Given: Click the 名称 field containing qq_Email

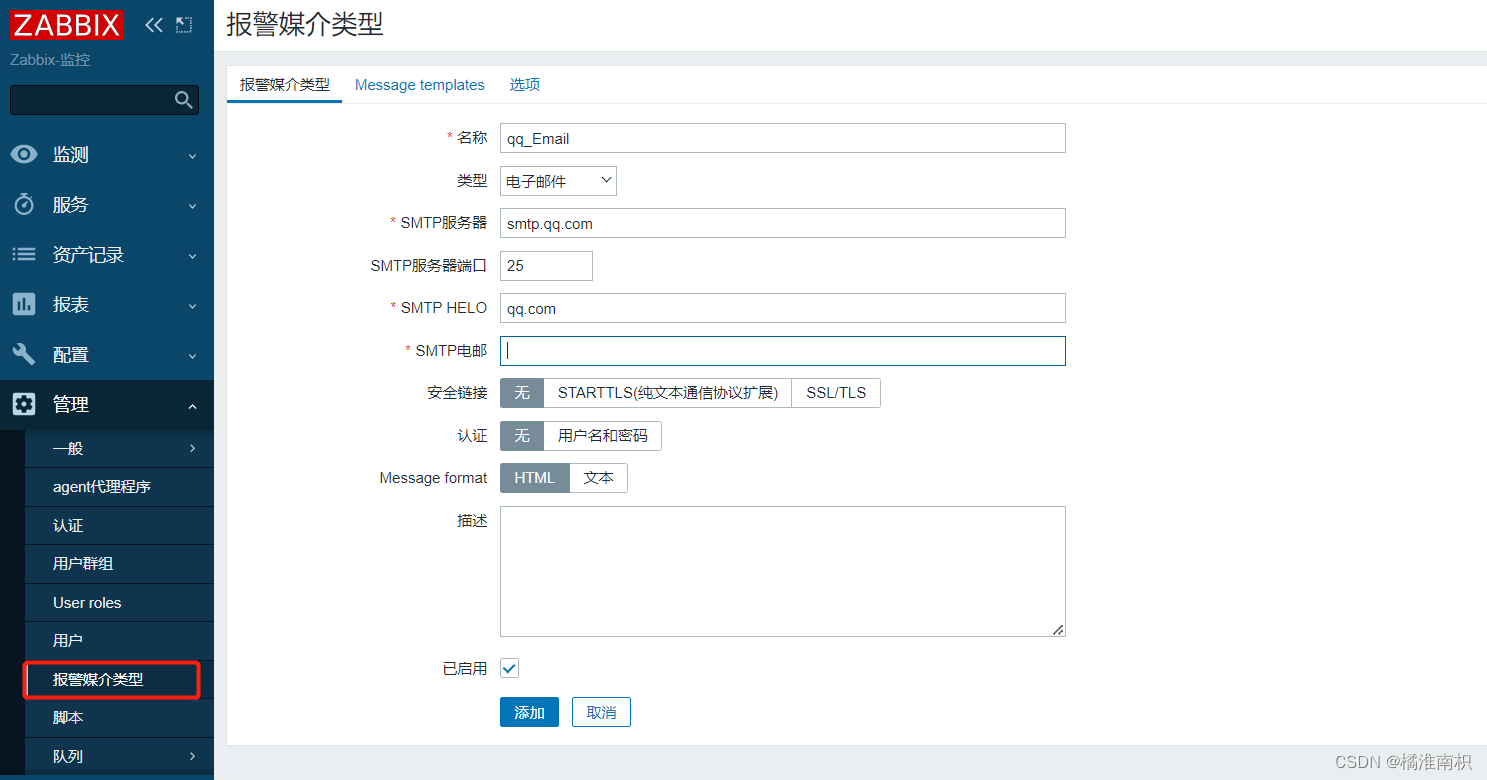Looking at the screenshot, I should pos(783,138).
